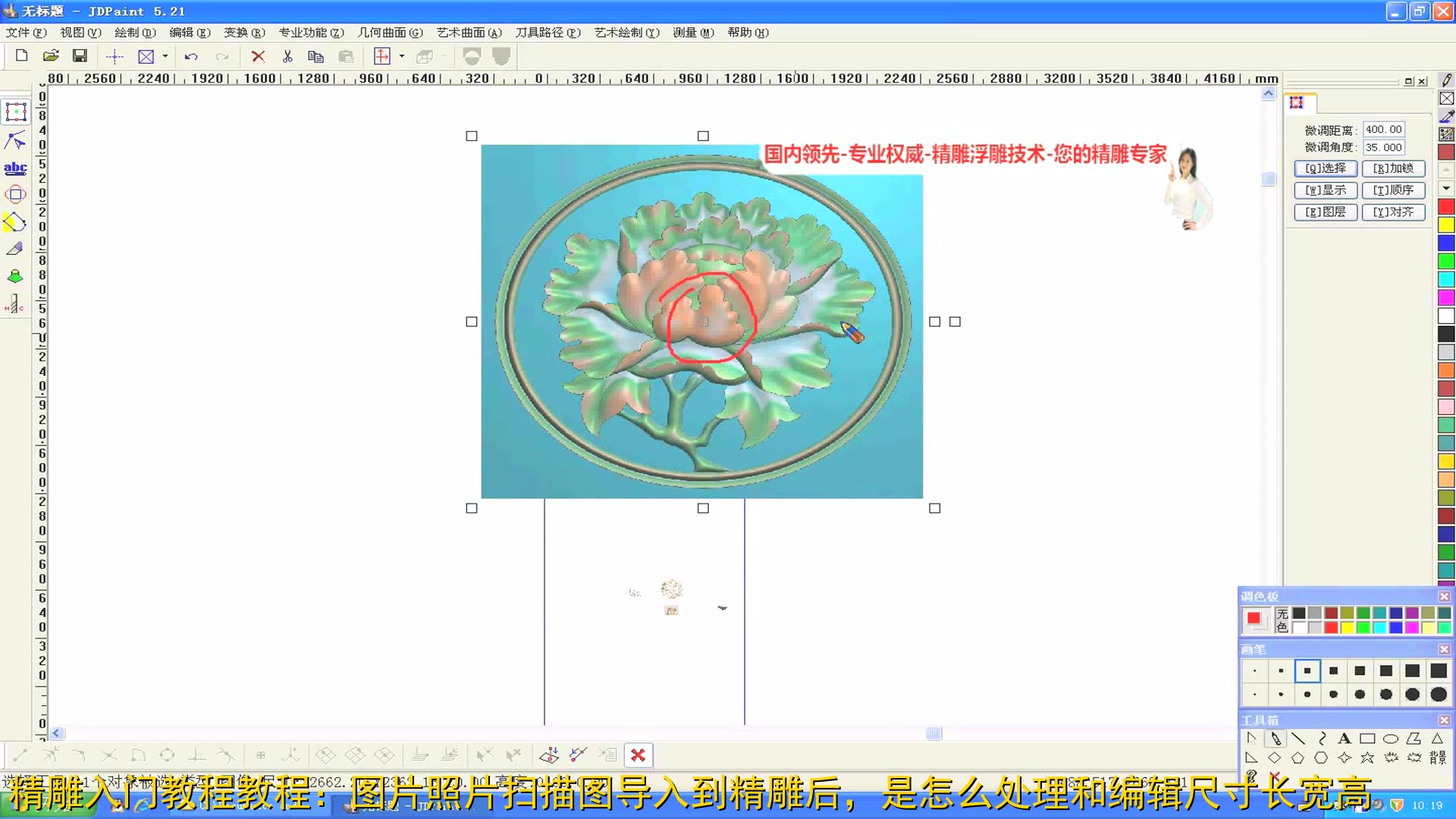The width and height of the screenshot is (1456, 819).
Task: Click the [E]图层 button
Action: pyautogui.click(x=1325, y=212)
